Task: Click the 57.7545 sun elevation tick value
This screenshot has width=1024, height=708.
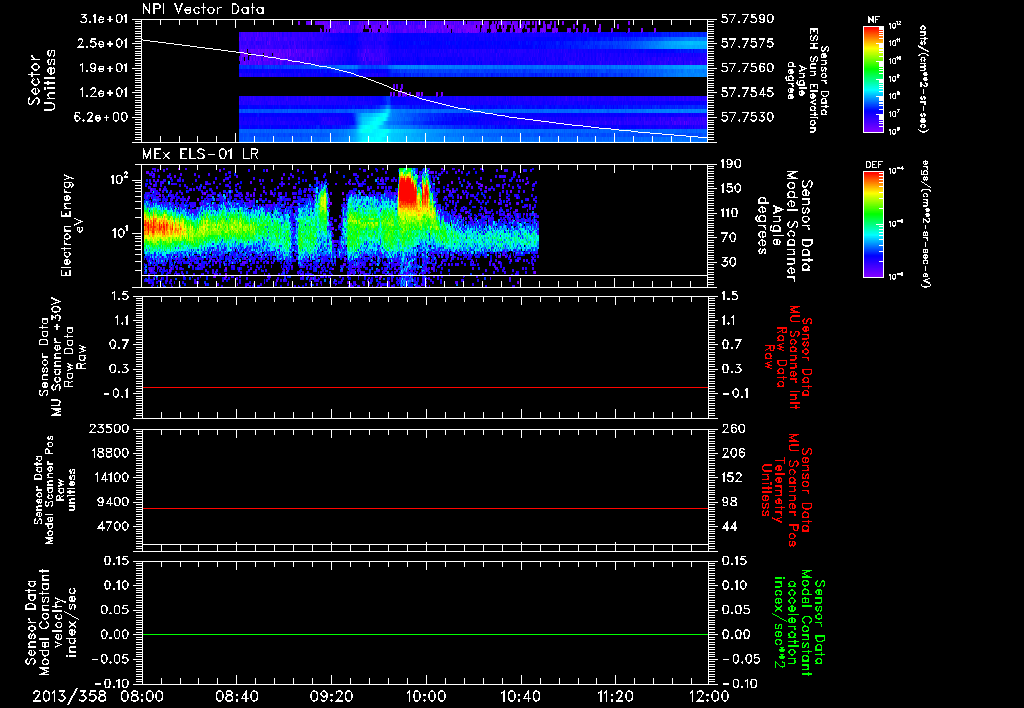Action: (747, 93)
